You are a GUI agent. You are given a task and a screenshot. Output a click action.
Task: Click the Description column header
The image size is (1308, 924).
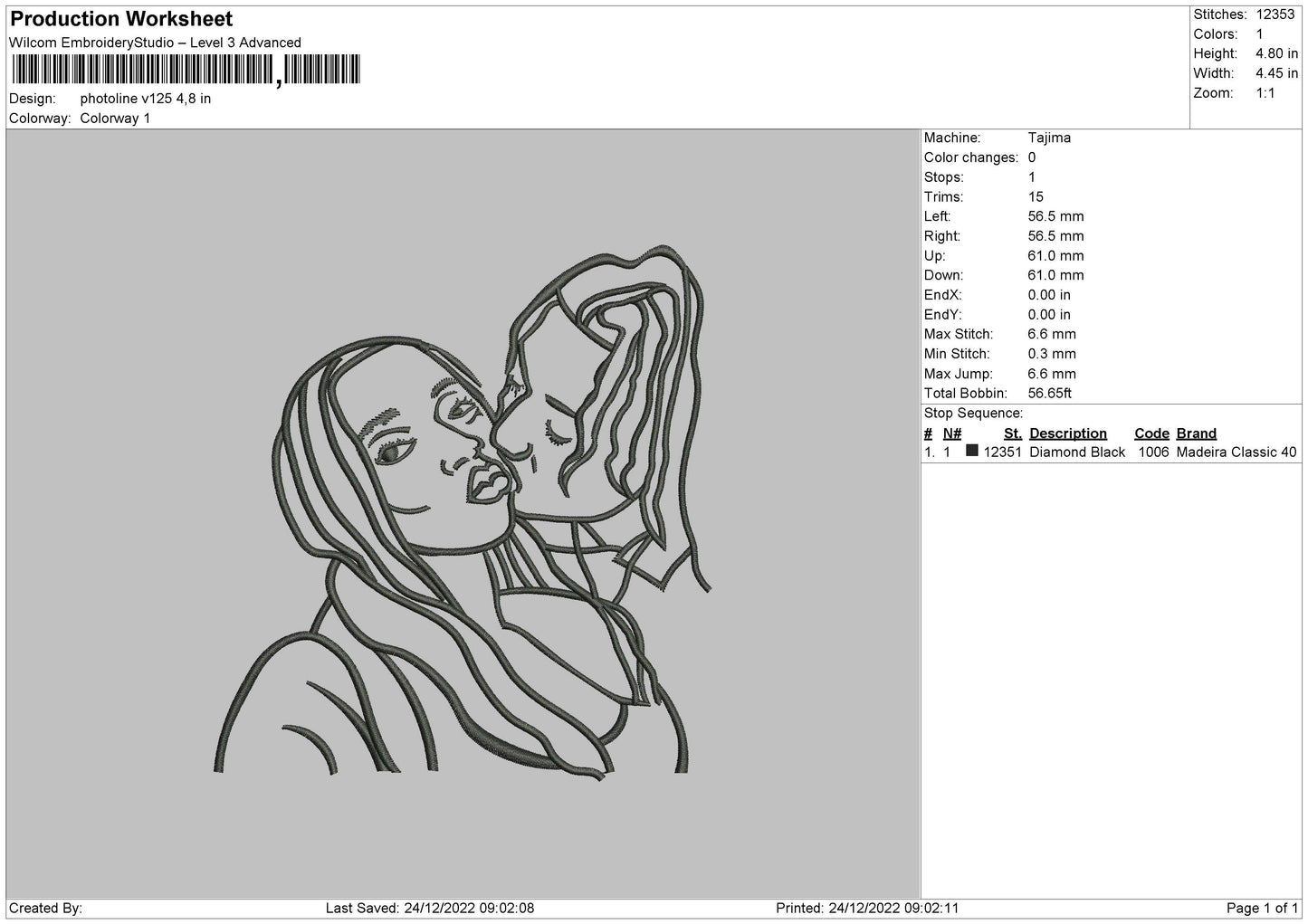click(x=1068, y=433)
